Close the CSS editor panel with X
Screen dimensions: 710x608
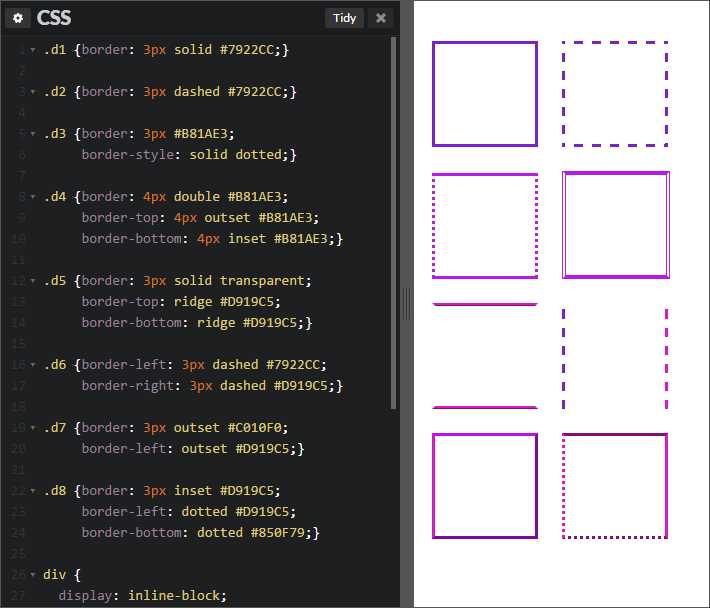tap(380, 18)
